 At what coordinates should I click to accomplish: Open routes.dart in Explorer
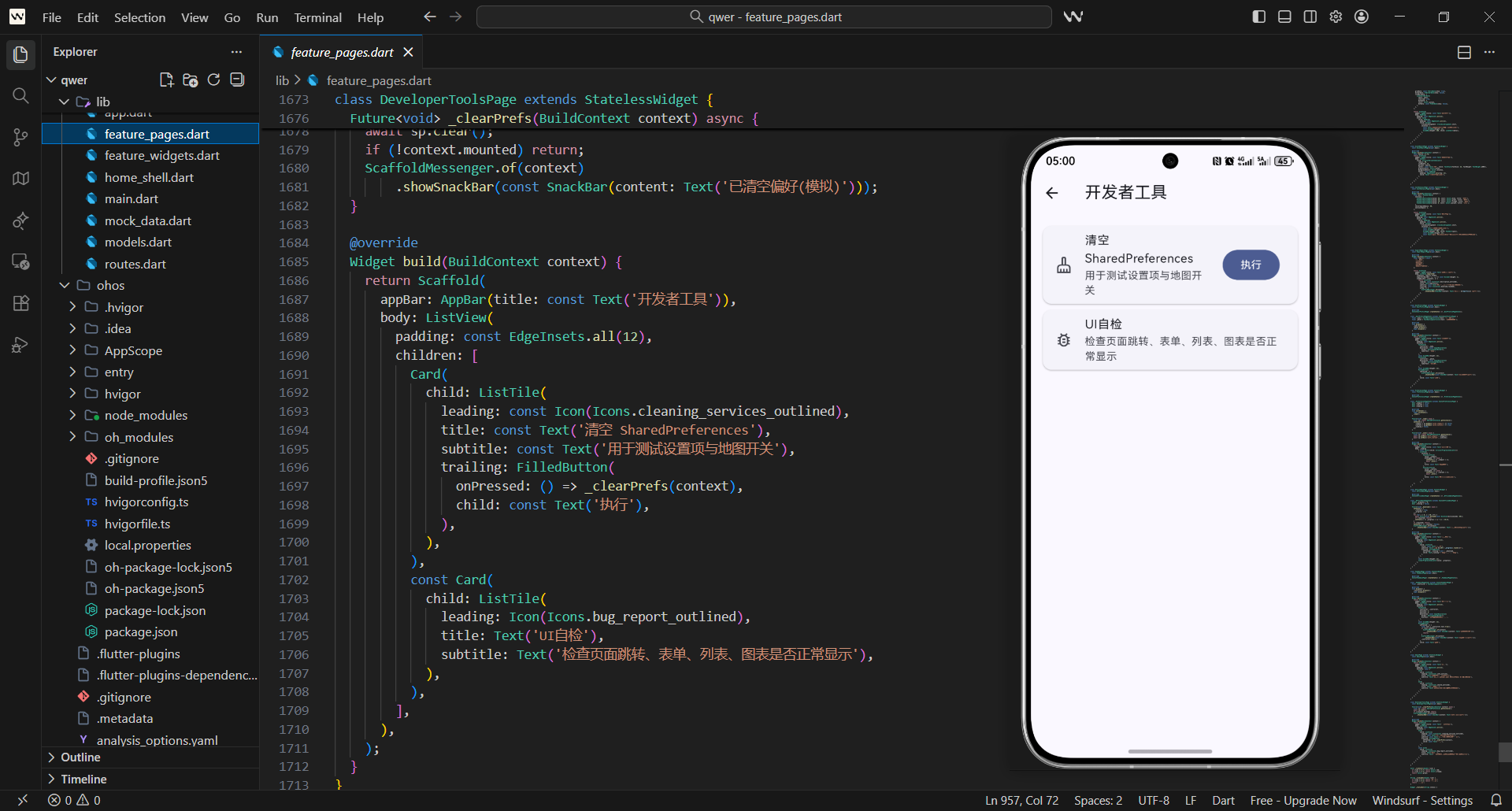(x=135, y=264)
